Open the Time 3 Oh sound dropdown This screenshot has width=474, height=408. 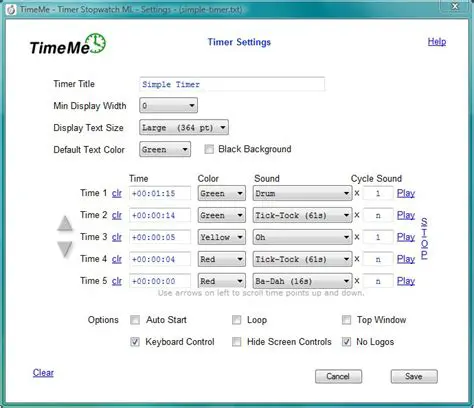coord(302,237)
